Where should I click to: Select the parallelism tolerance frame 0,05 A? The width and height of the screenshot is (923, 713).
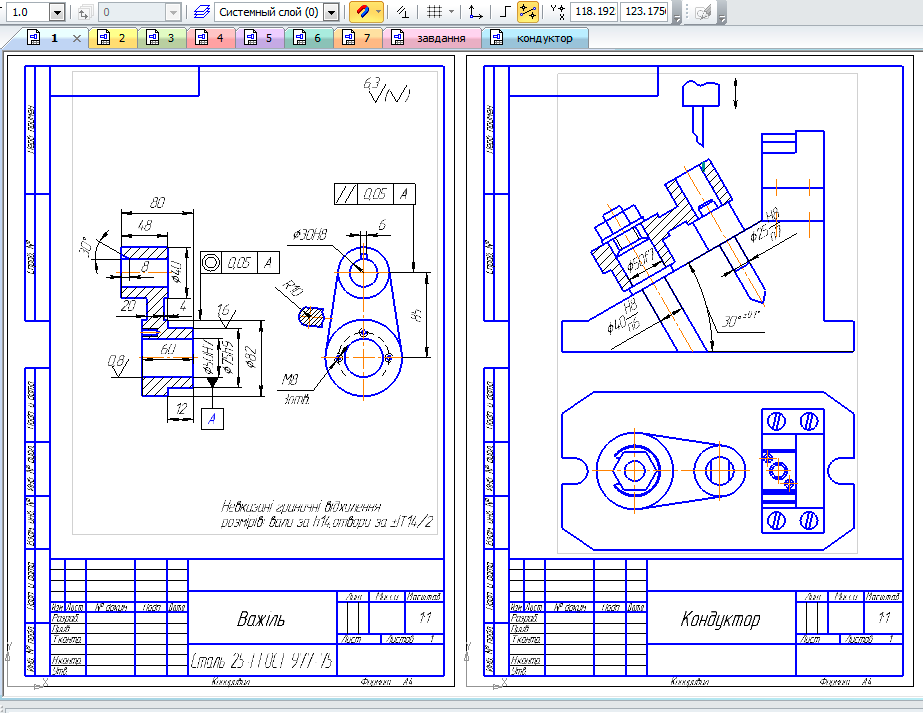click(x=374, y=194)
